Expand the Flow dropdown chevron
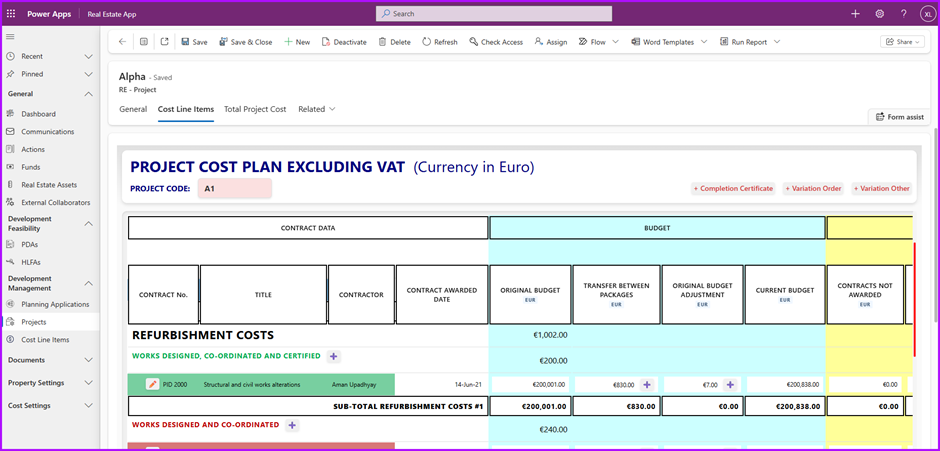Viewport: 940px width, 451px height. (x=616, y=42)
